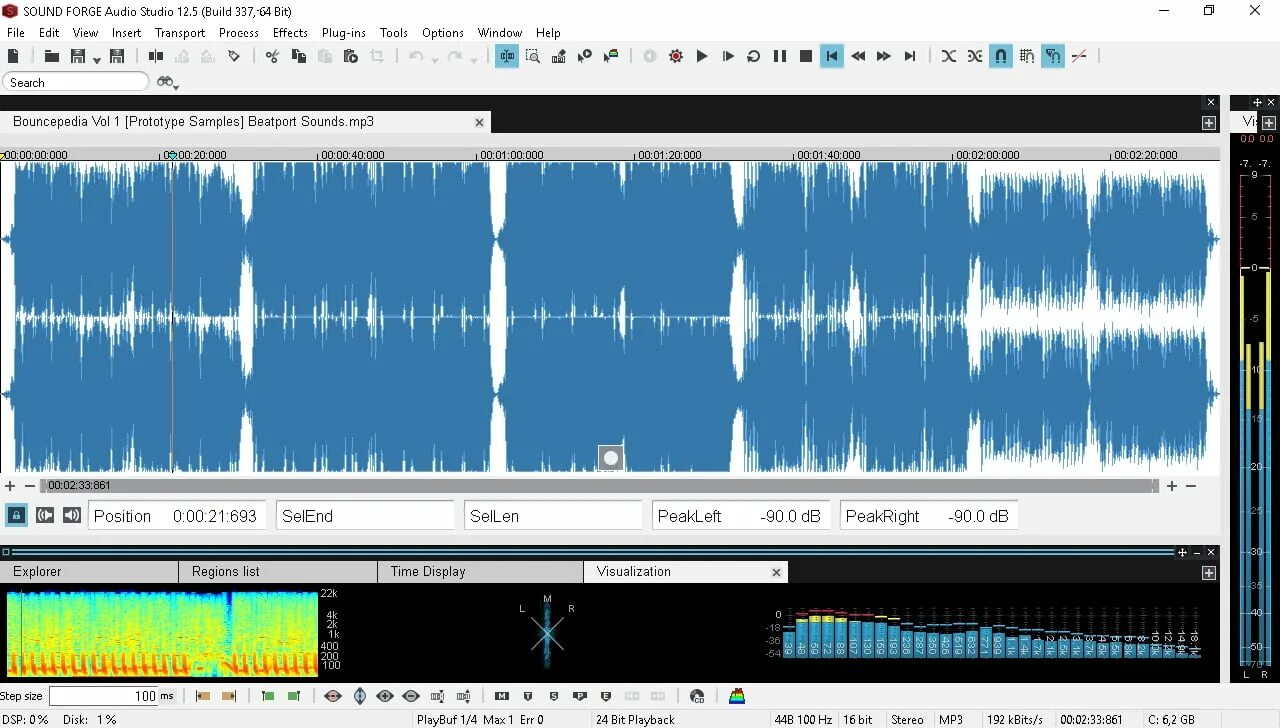
Task: Click the speaker icon beside Position
Action: [71, 515]
